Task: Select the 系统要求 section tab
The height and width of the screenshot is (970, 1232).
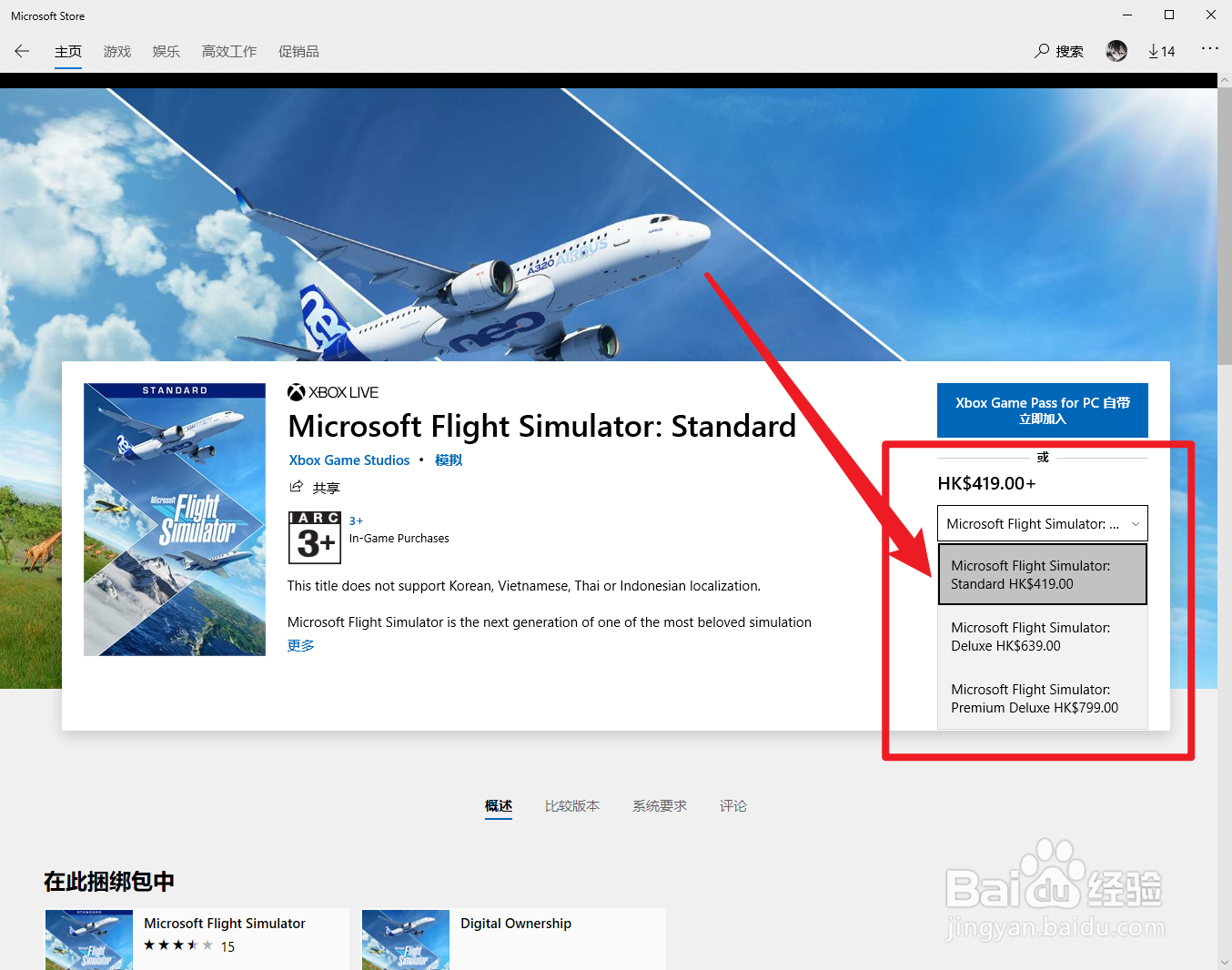Action: pyautogui.click(x=660, y=806)
